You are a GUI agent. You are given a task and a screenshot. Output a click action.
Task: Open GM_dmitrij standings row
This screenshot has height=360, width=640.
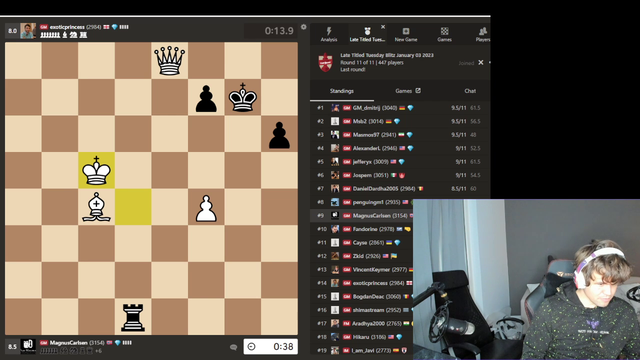click(x=400, y=108)
